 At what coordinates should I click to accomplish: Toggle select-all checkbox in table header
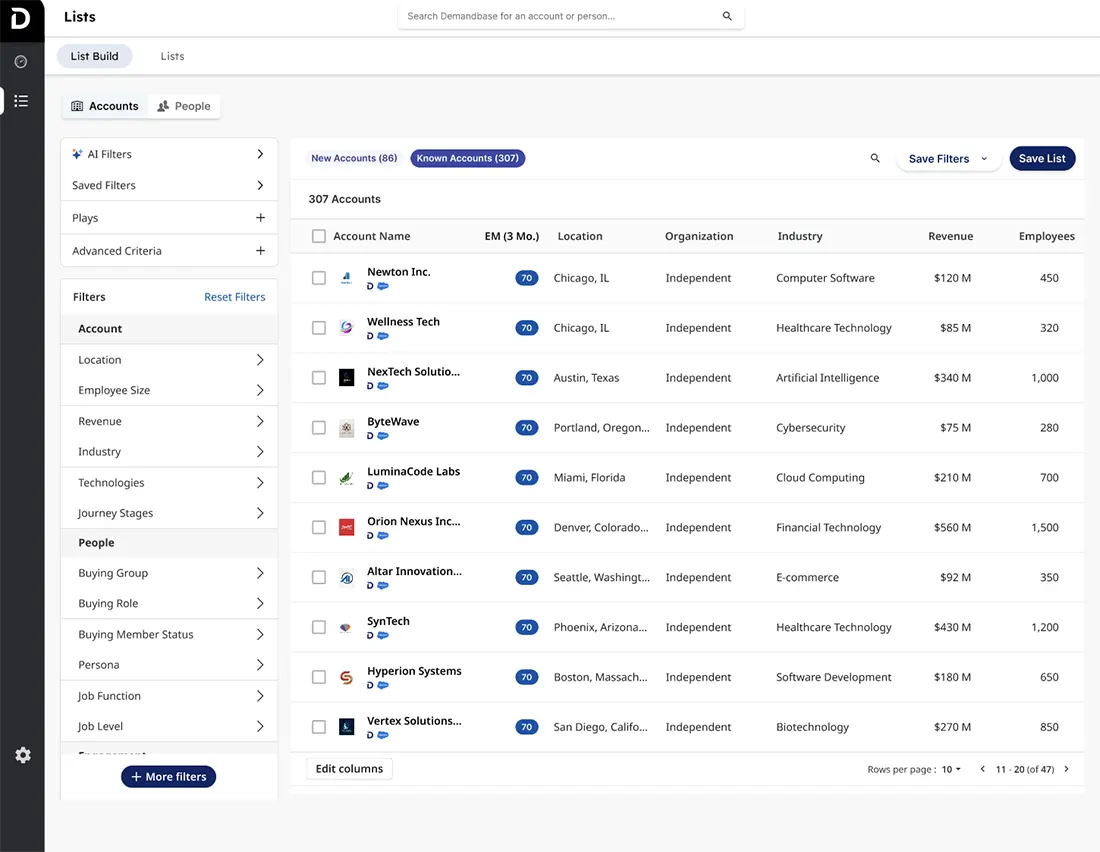[318, 236]
